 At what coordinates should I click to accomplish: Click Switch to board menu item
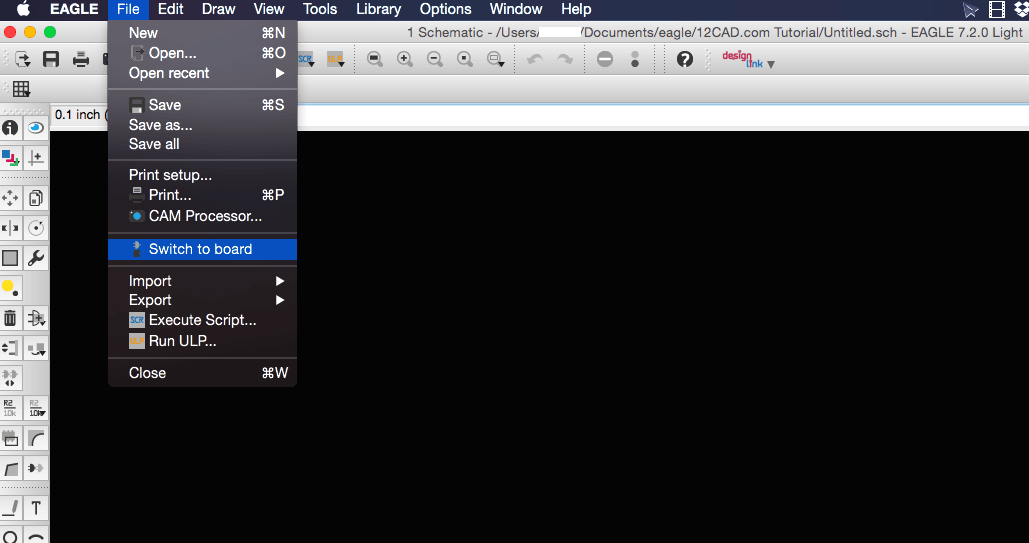coord(202,249)
